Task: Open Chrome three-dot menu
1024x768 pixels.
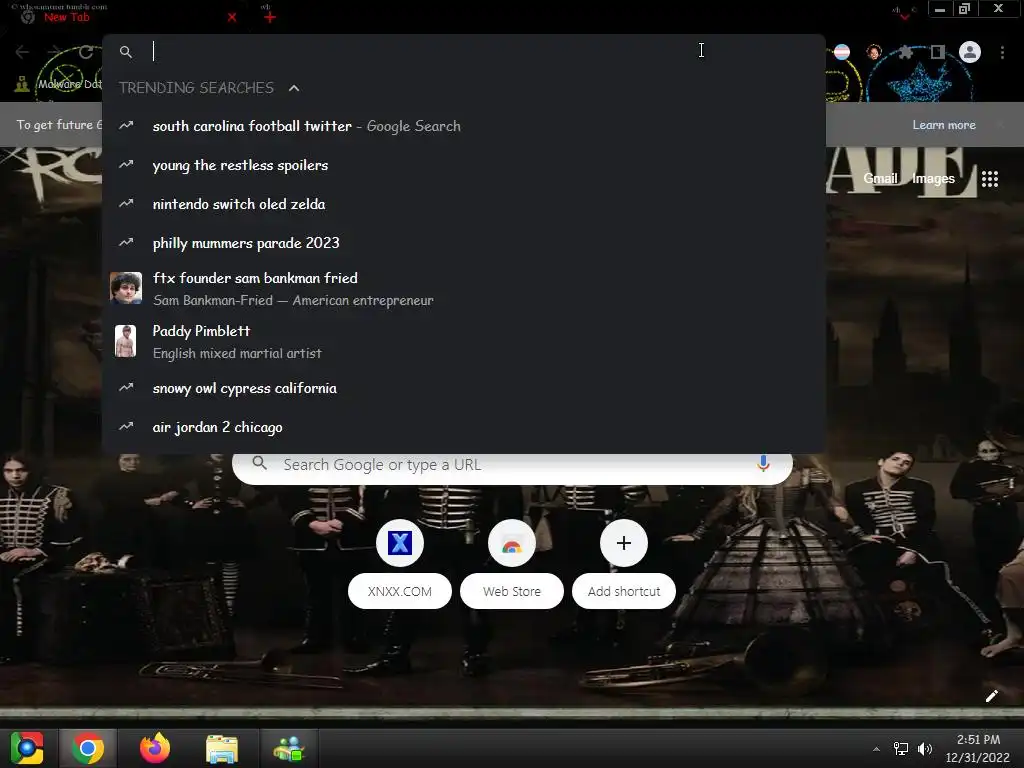Action: click(1002, 52)
